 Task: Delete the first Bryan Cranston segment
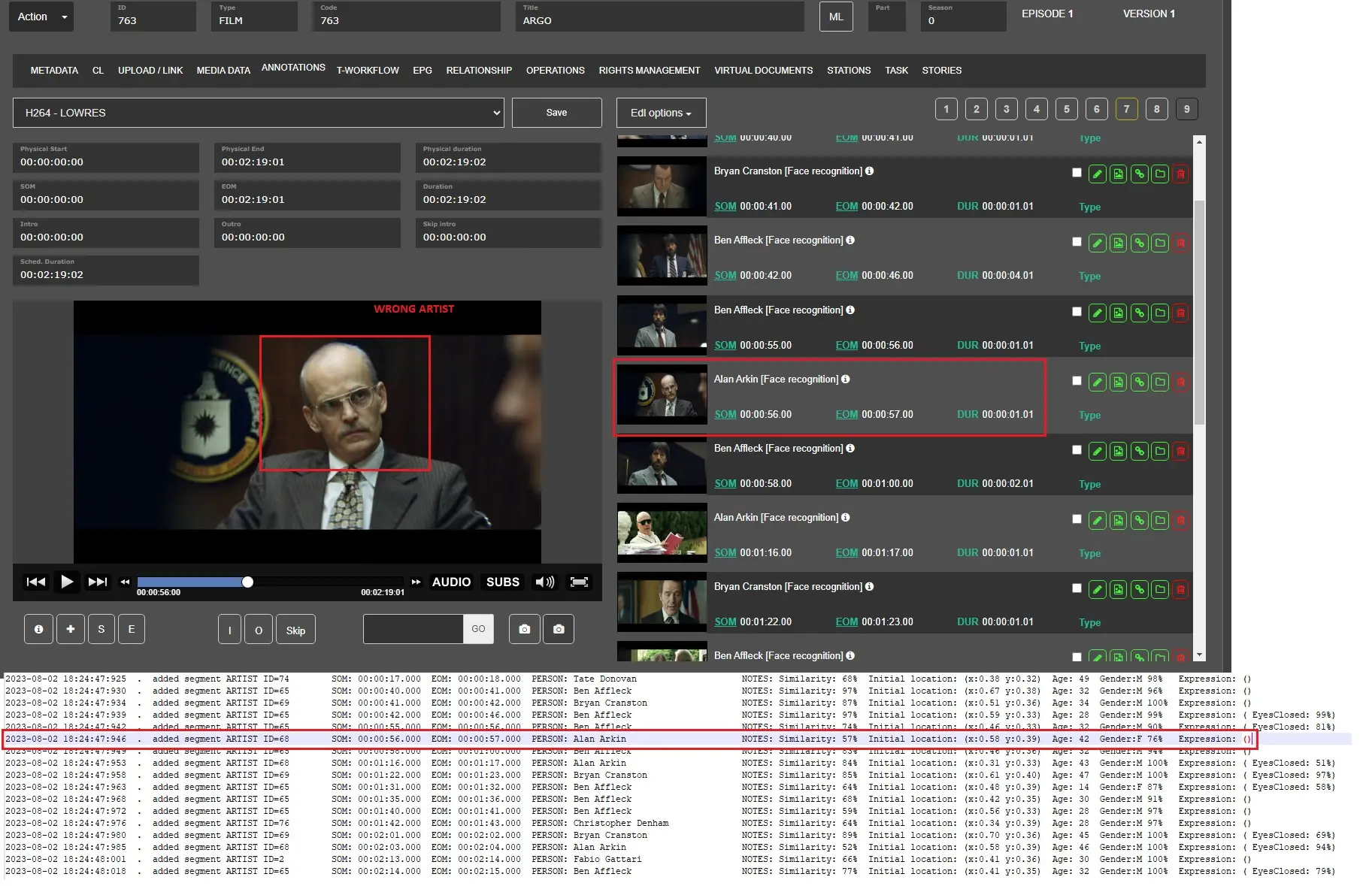(1180, 174)
